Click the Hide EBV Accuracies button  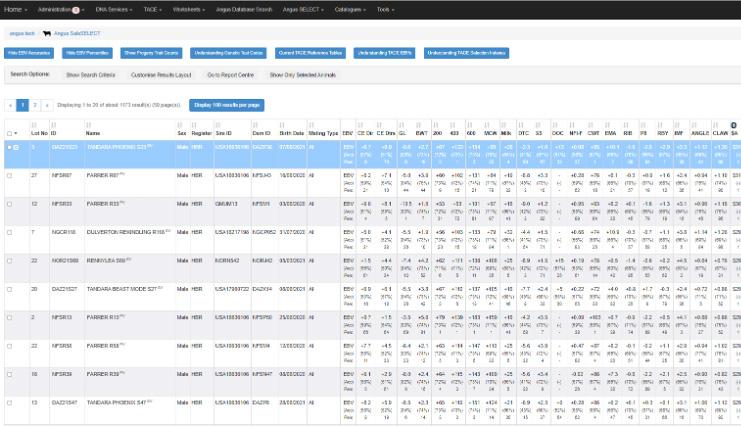29,53
